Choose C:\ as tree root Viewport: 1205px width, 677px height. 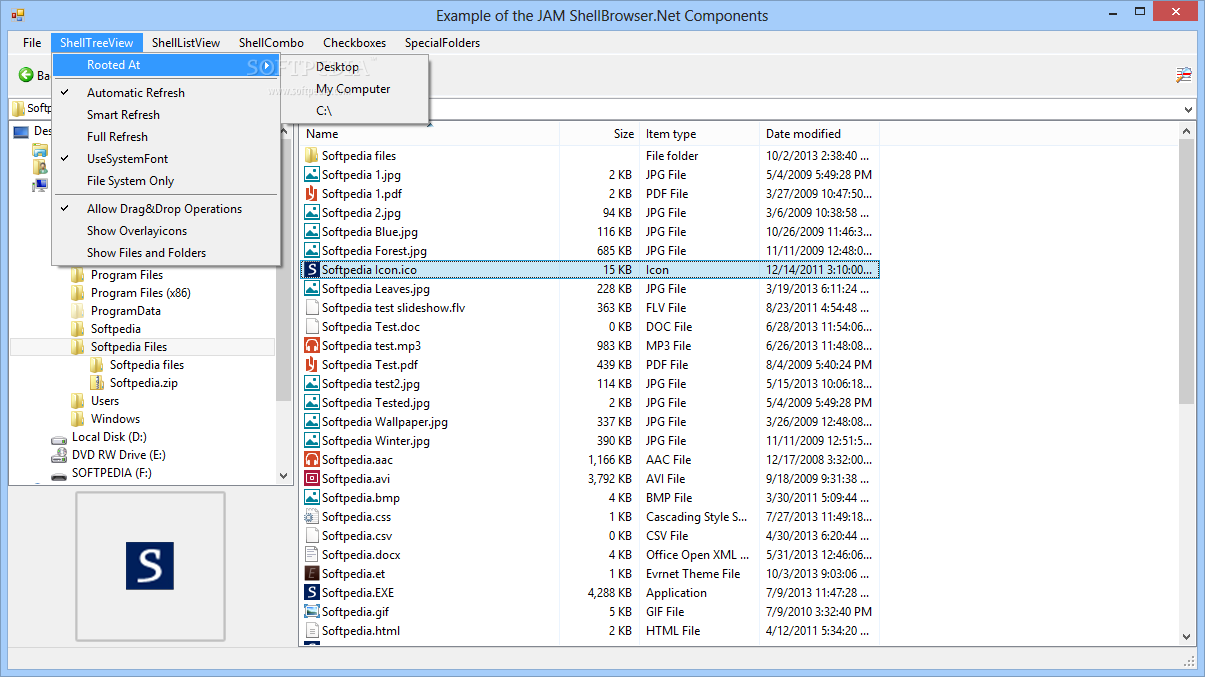355,111
